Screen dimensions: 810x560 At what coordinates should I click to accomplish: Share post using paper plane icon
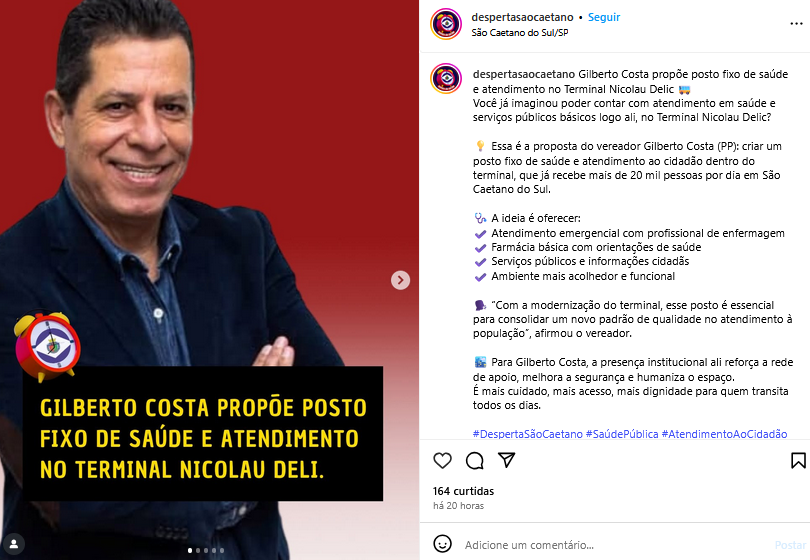[506, 460]
